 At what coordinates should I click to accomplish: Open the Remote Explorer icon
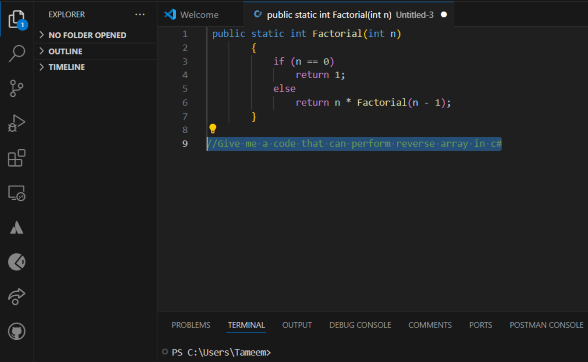point(16,193)
